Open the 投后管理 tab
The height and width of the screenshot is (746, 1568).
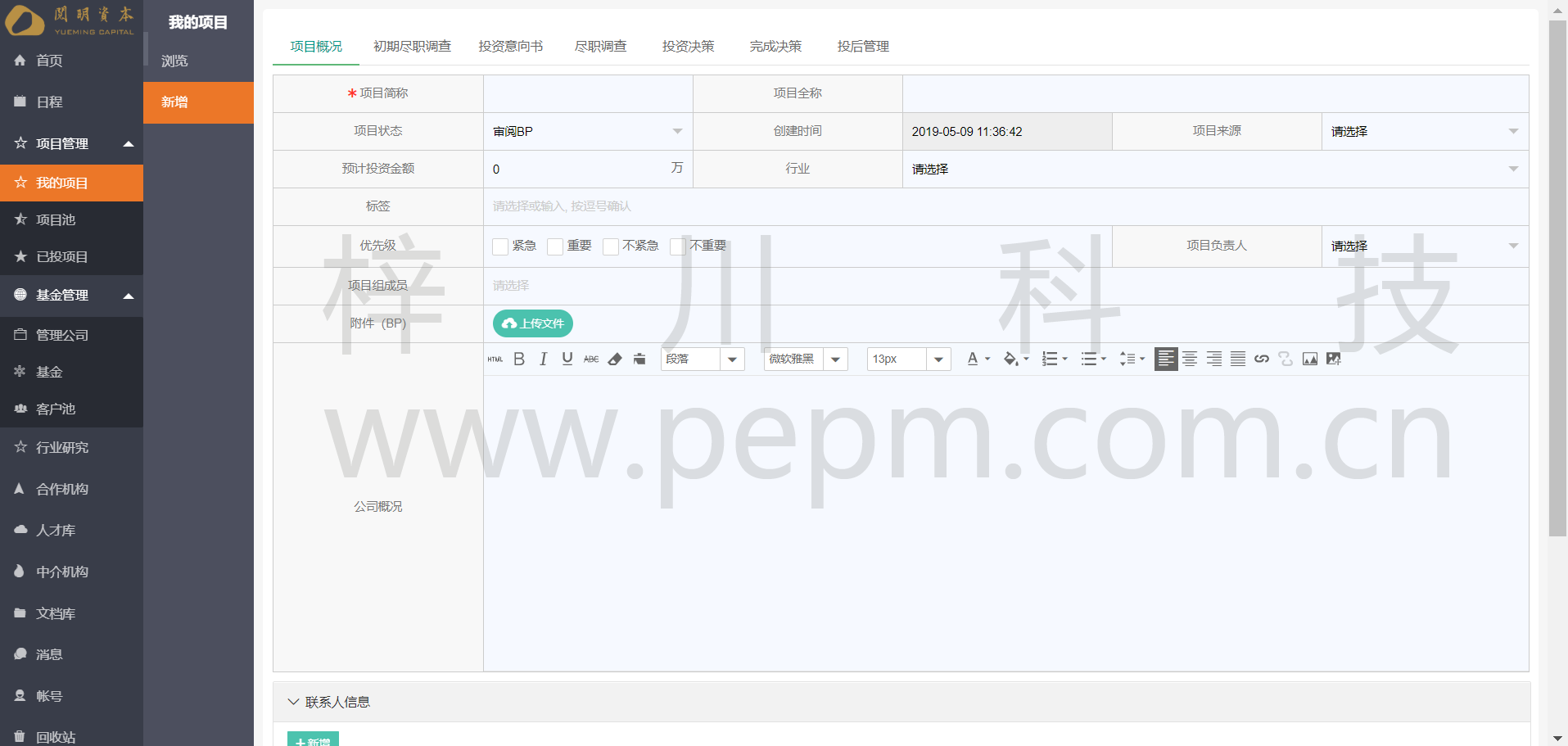pyautogui.click(x=863, y=46)
